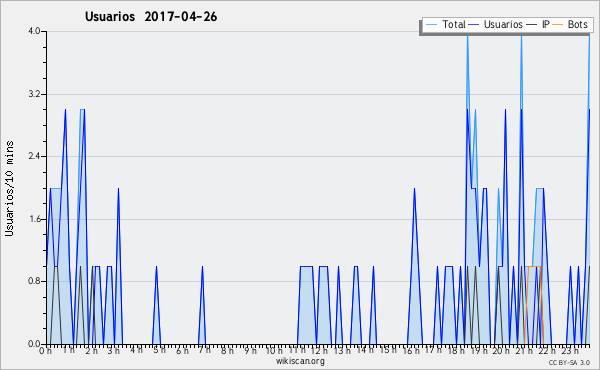Click the '5 h' x-axis label
Image resolution: width=600 pixels, height=370 pixels.
[x=159, y=350]
